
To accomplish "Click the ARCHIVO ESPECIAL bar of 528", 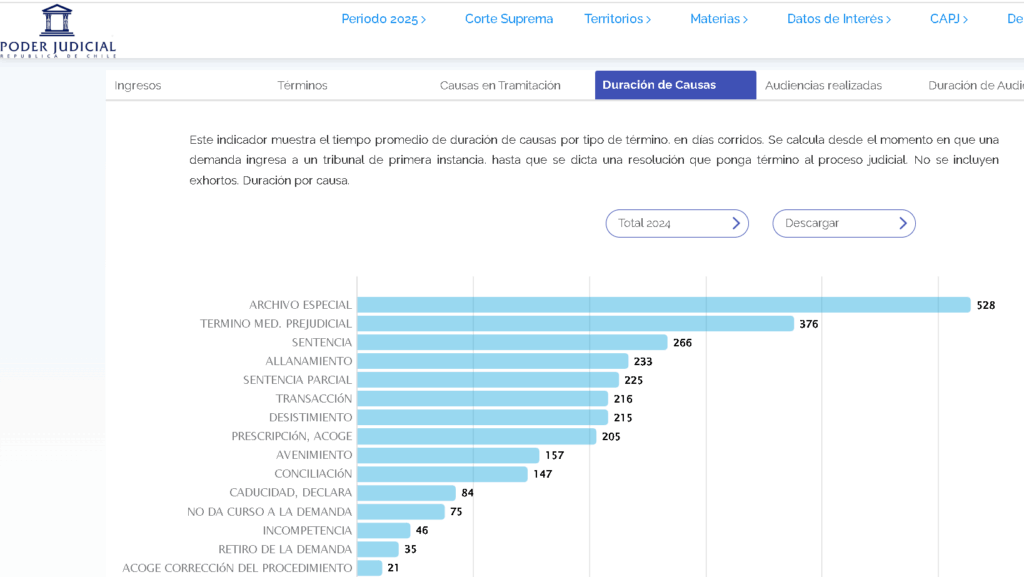I will point(663,305).
